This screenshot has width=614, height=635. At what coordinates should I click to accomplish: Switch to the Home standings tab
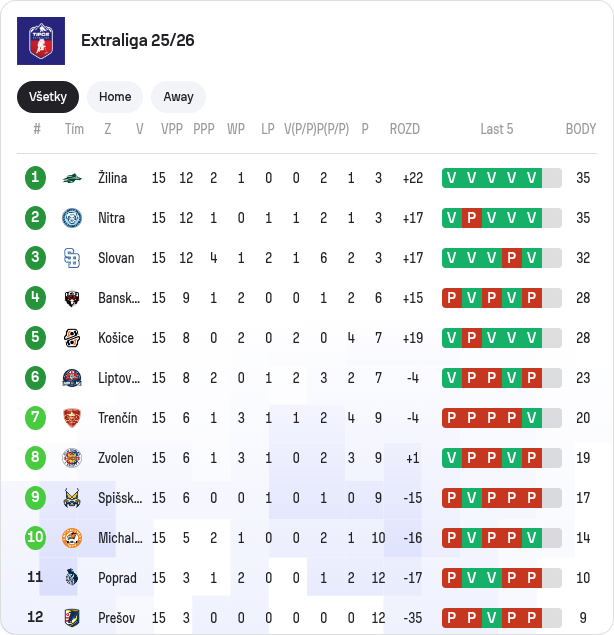[x=115, y=97]
